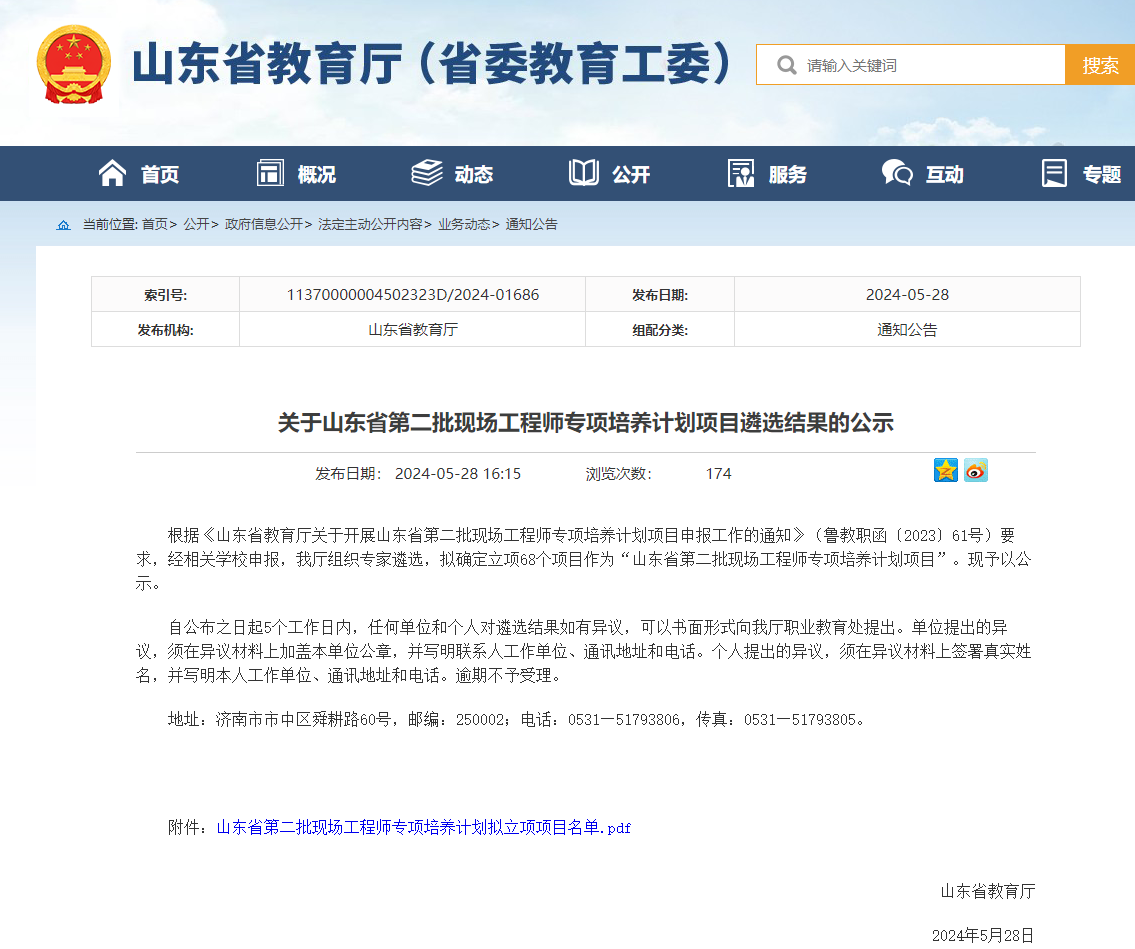Click publish time 2024-05-28 16:15
This screenshot has height=949, width=1135.
pos(457,473)
